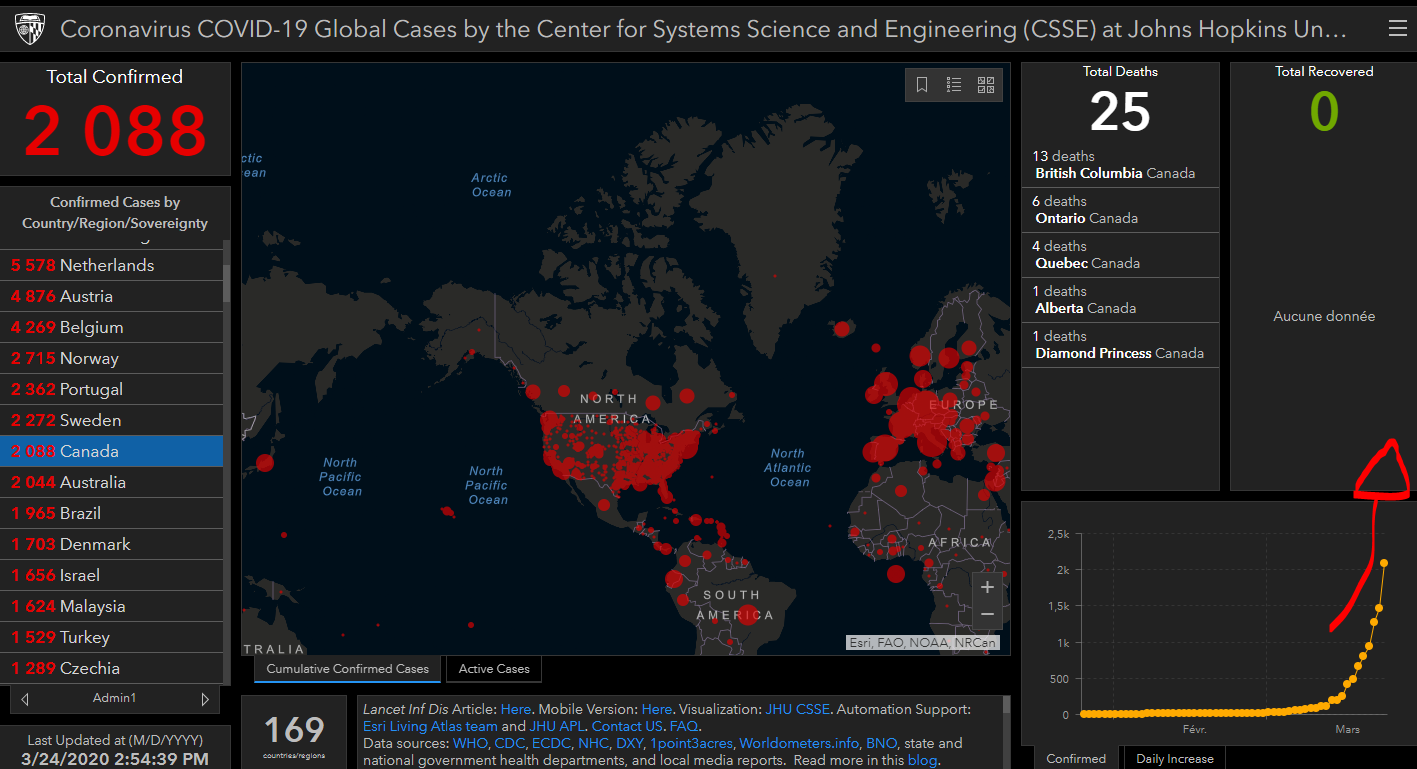Screen dimensions: 1417x769
Task: Zoom in on the map
Action: (x=987, y=587)
